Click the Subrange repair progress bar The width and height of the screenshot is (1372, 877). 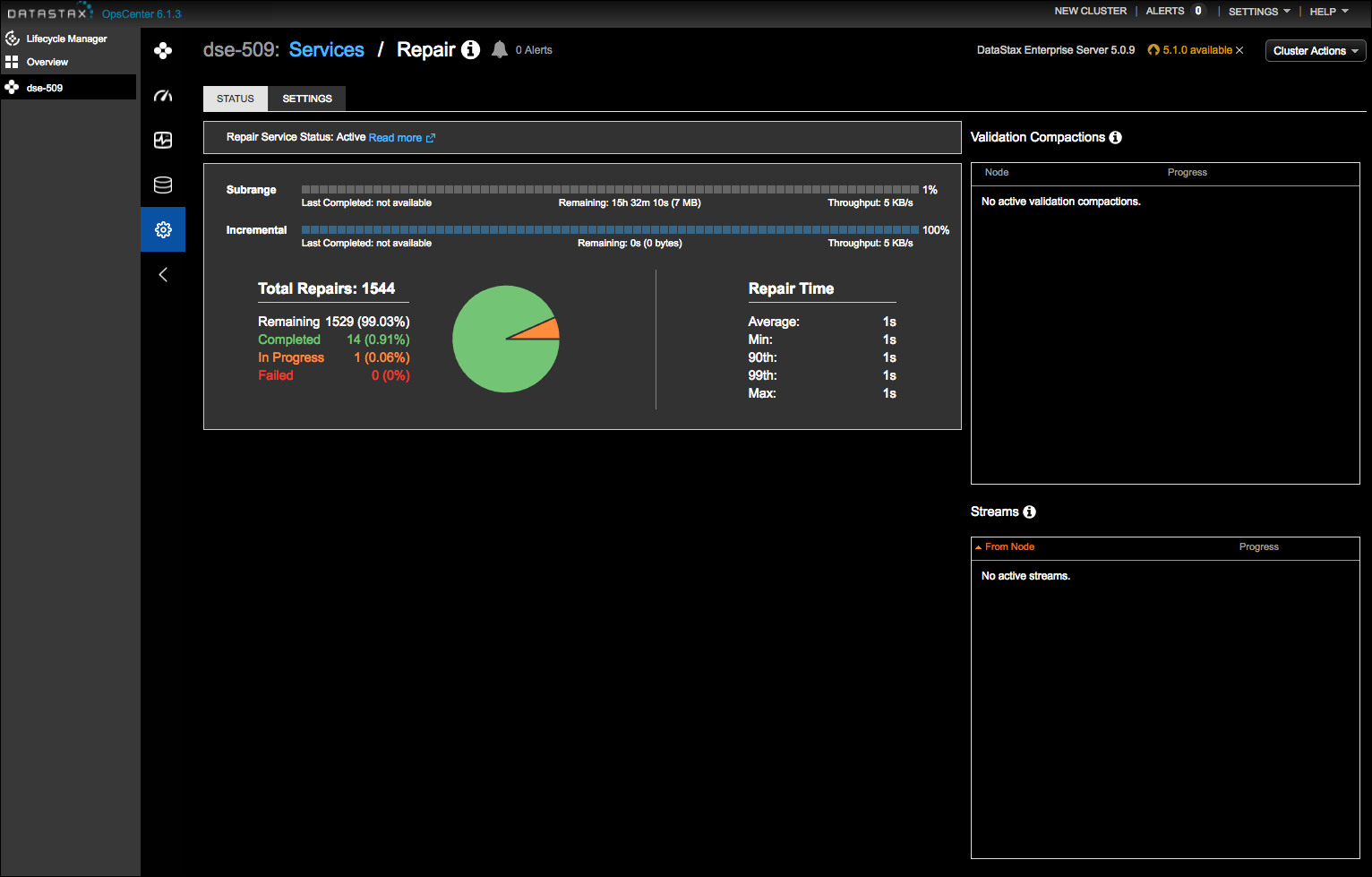pyautogui.click(x=607, y=189)
